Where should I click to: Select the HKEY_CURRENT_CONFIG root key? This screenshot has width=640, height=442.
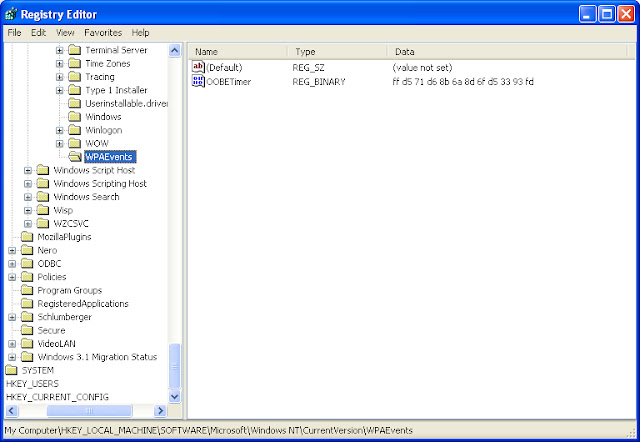point(57,397)
